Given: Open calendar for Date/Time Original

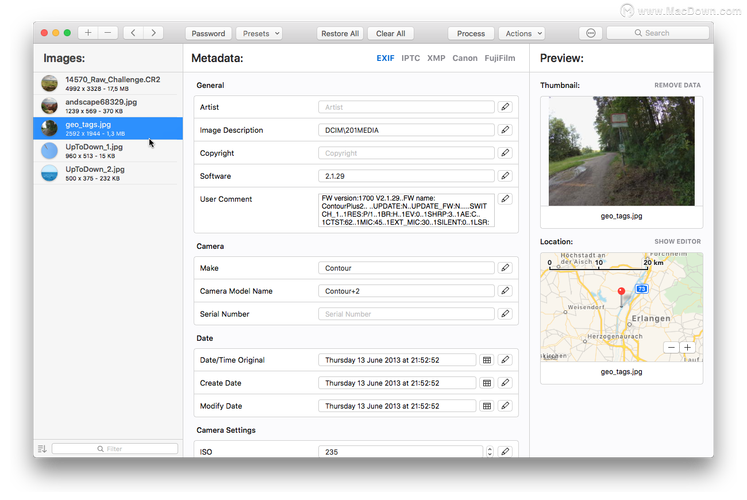Looking at the screenshot, I should point(487,360).
